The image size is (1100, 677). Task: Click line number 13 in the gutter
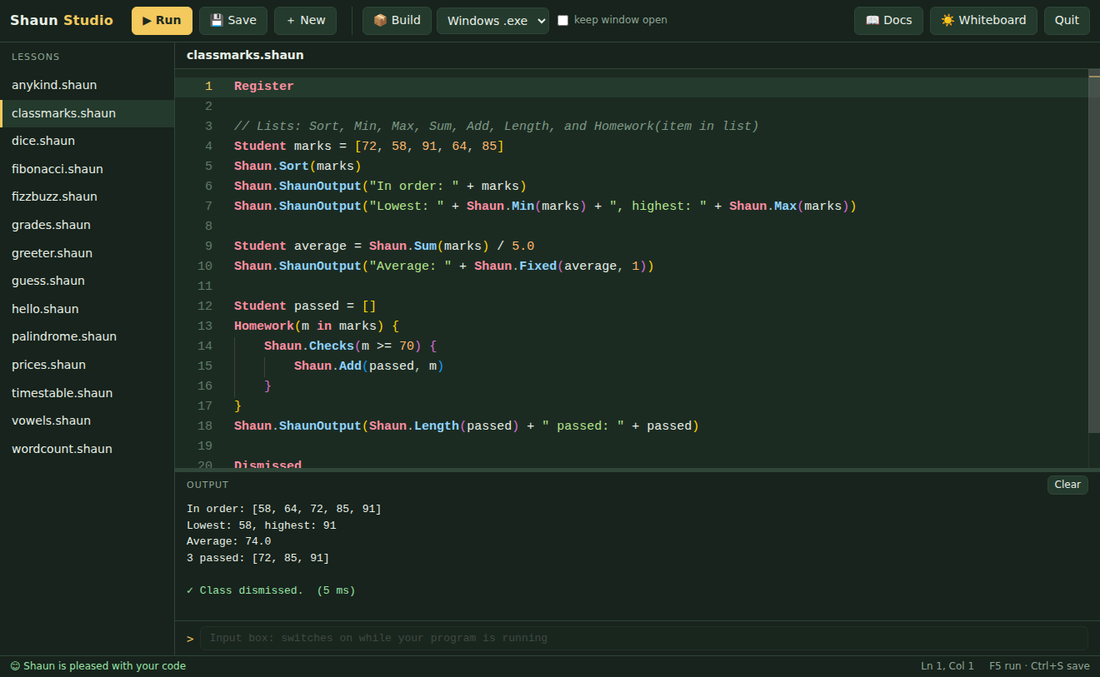point(205,326)
